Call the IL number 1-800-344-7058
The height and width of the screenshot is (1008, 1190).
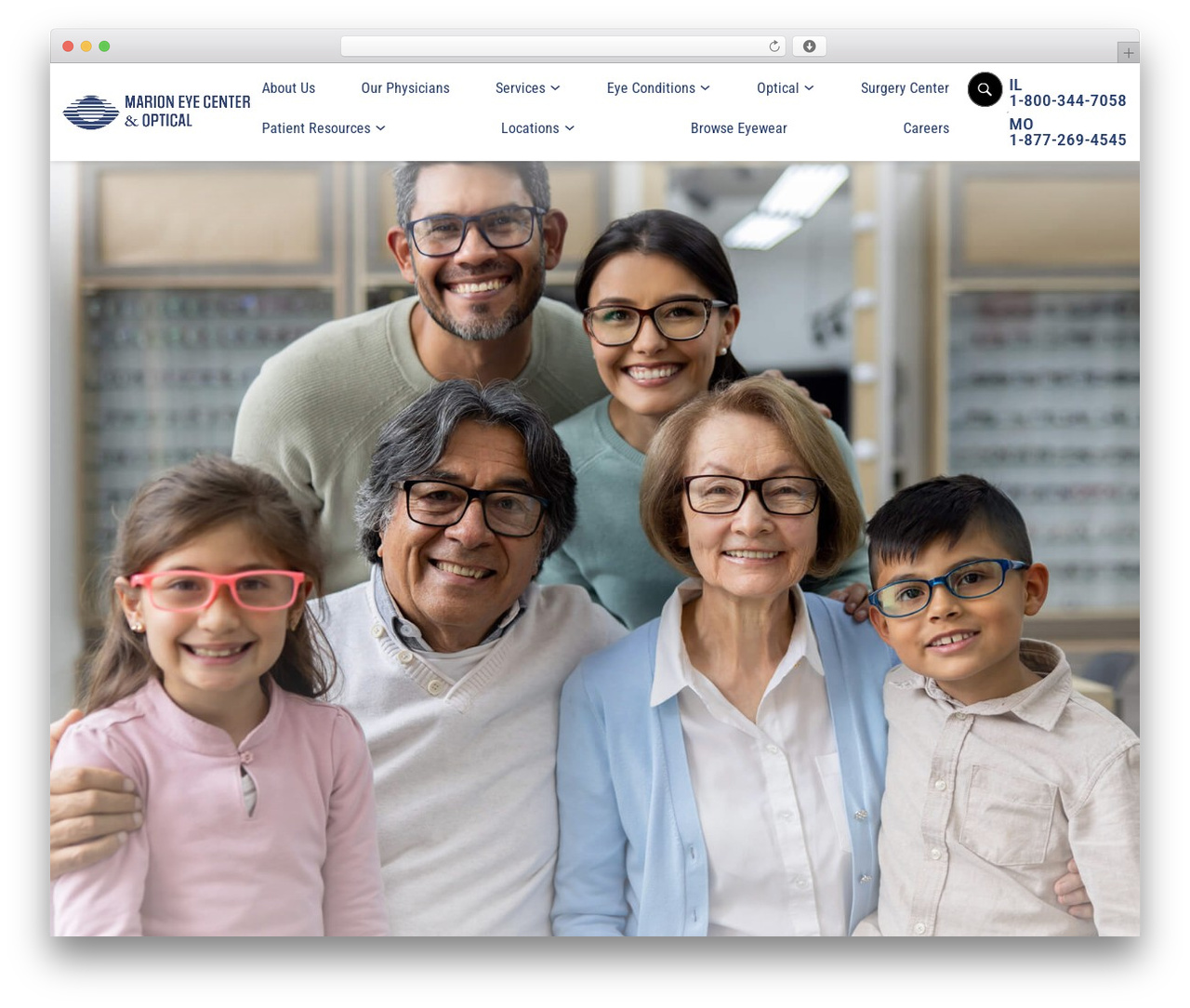tap(1067, 100)
